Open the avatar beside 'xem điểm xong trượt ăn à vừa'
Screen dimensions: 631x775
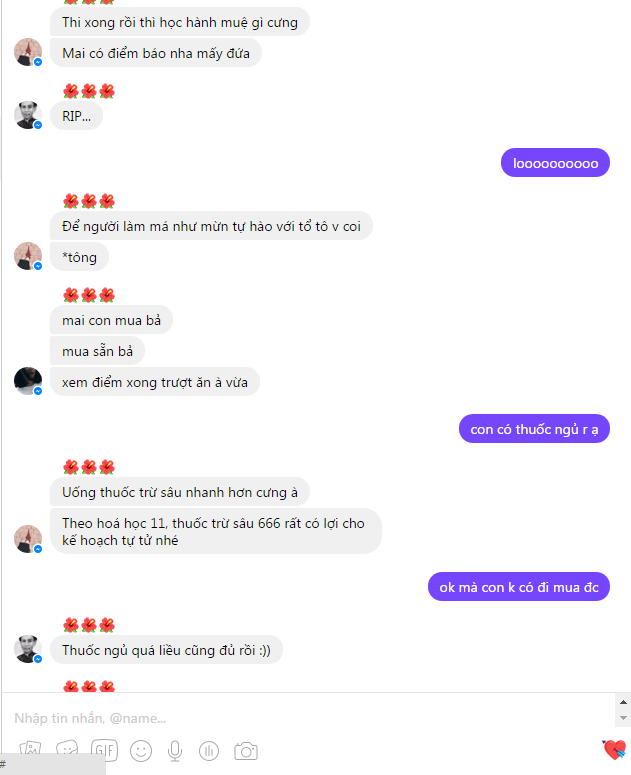click(28, 381)
